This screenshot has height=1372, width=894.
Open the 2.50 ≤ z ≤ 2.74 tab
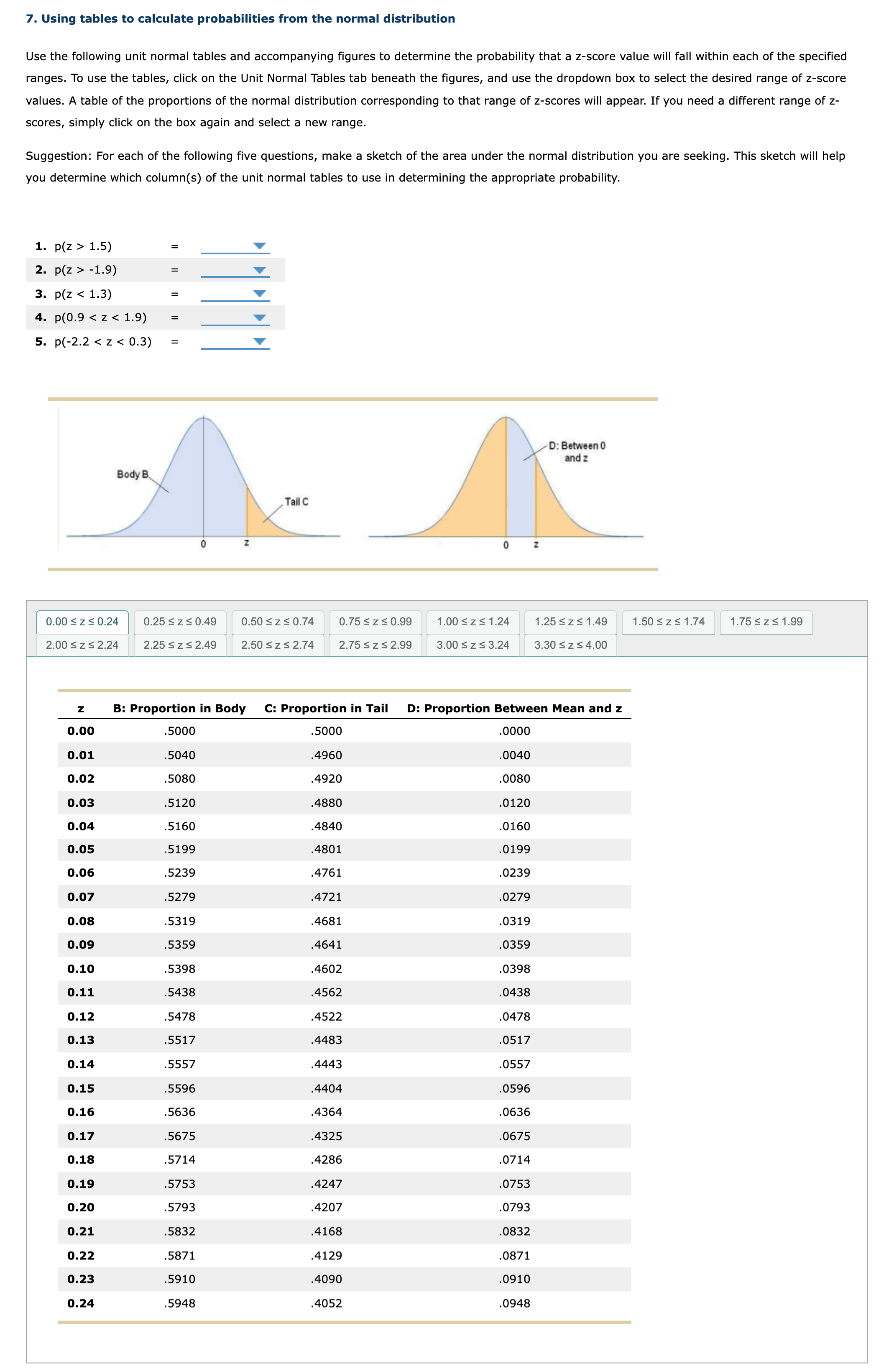point(277,645)
